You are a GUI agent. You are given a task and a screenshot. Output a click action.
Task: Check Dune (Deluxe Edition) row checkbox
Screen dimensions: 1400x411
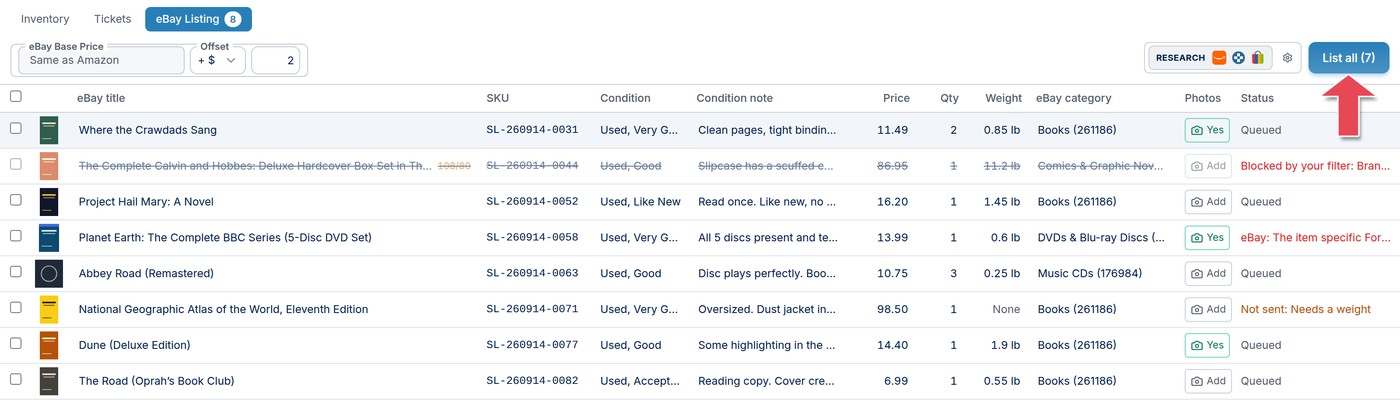pos(15,345)
